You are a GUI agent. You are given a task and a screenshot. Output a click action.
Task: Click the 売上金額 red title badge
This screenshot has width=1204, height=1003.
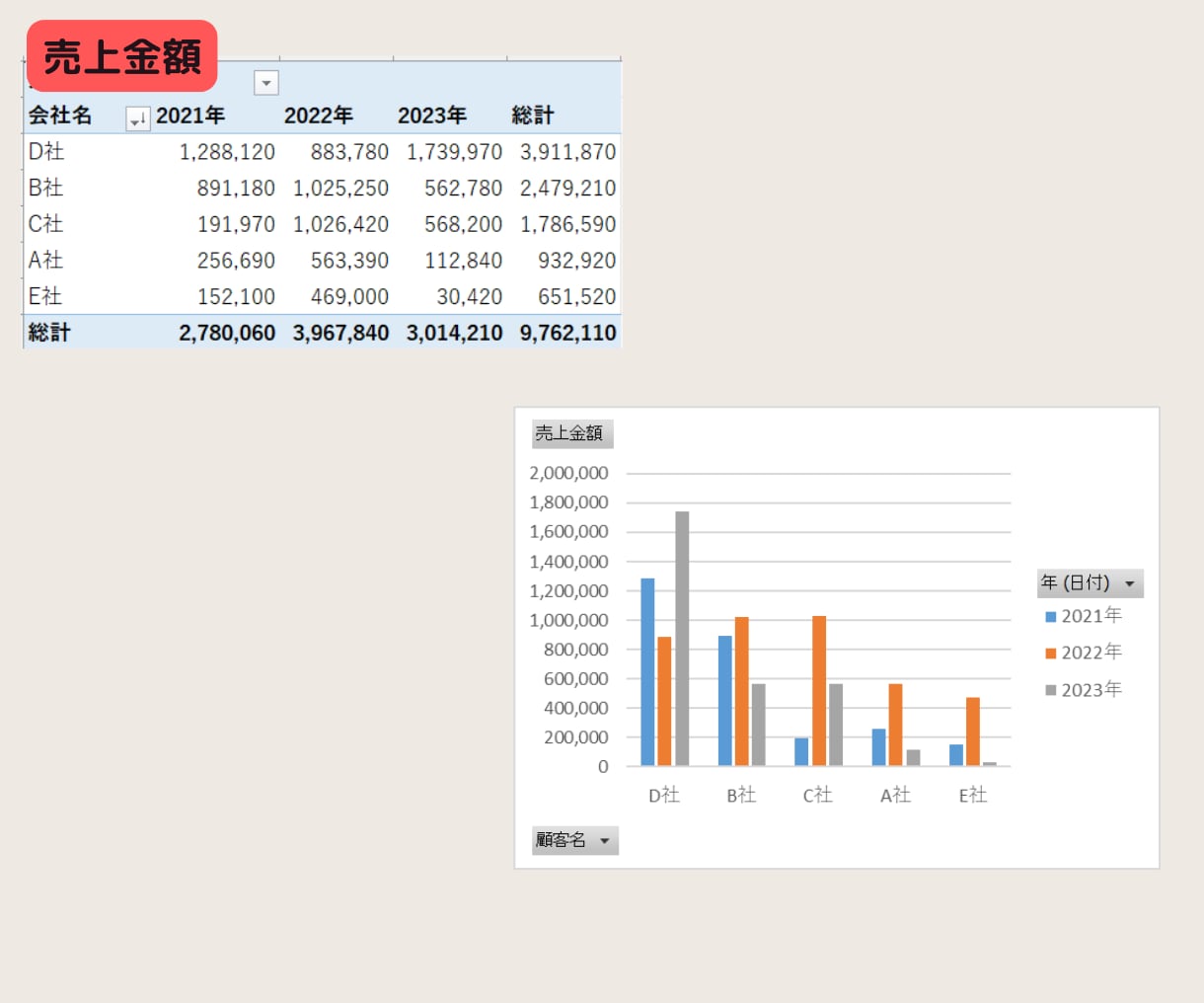click(x=122, y=56)
